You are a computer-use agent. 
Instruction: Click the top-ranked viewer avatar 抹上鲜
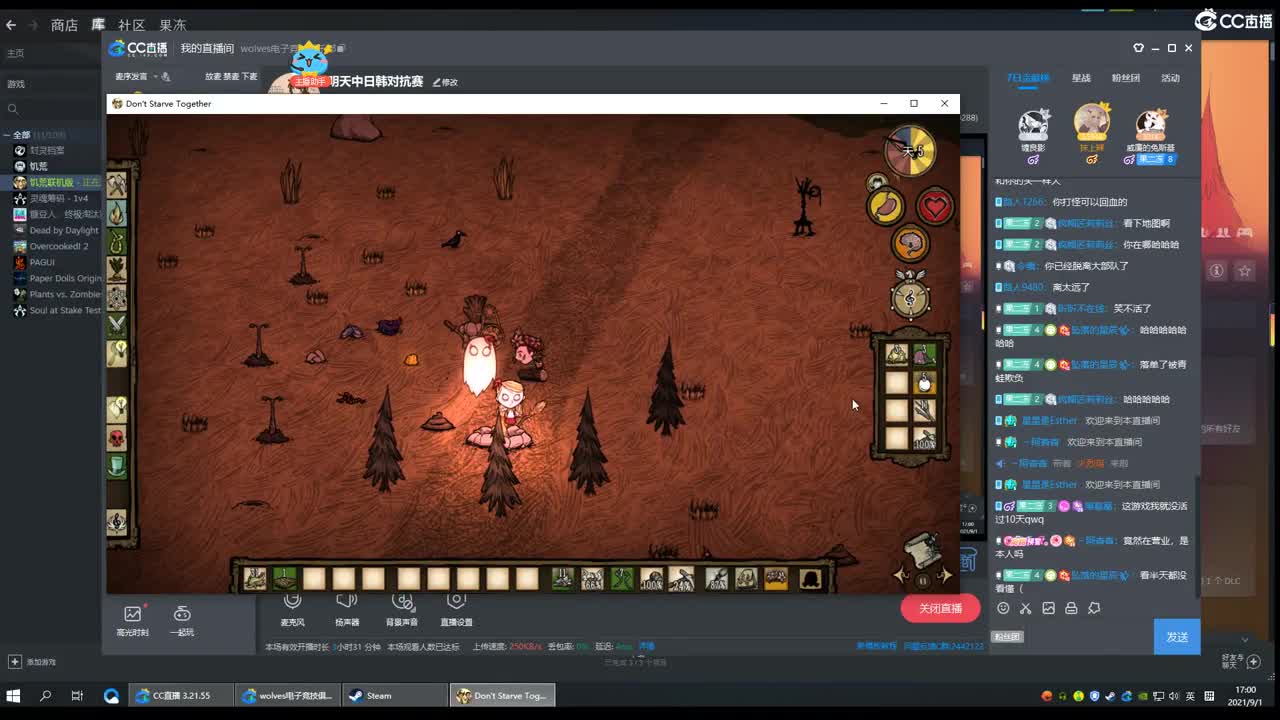tap(1092, 122)
